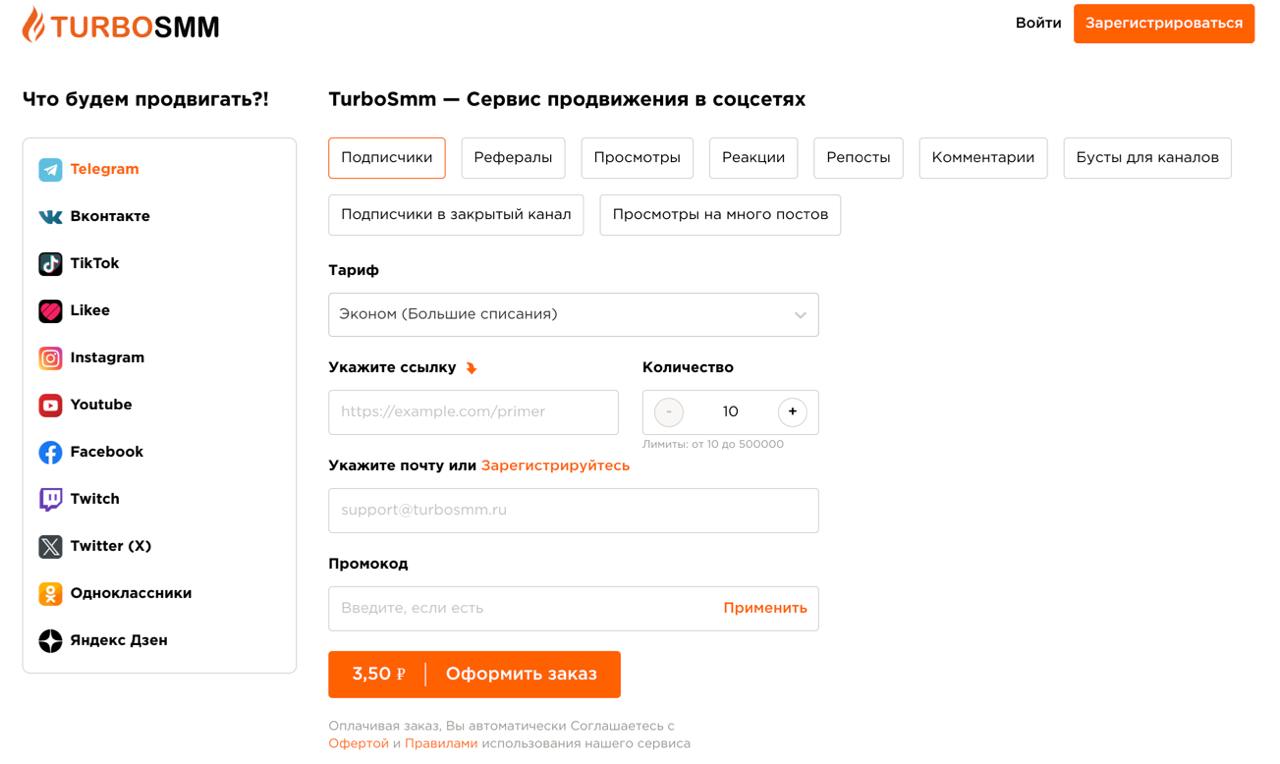Choose Twitch label in the sidebar
Viewport: 1280px width, 764px height.
click(95, 498)
